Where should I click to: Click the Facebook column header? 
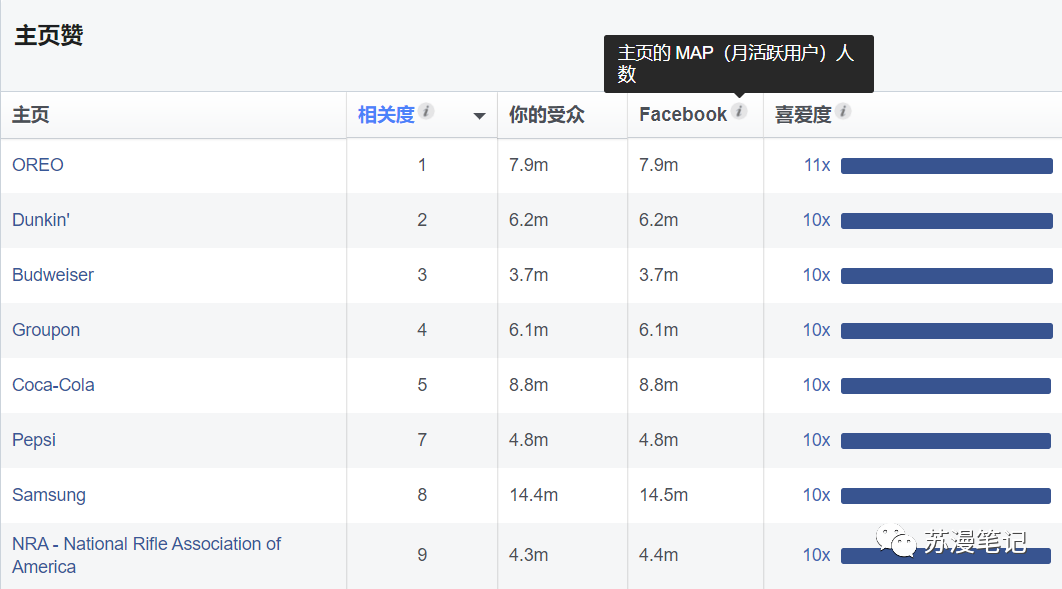[683, 115]
